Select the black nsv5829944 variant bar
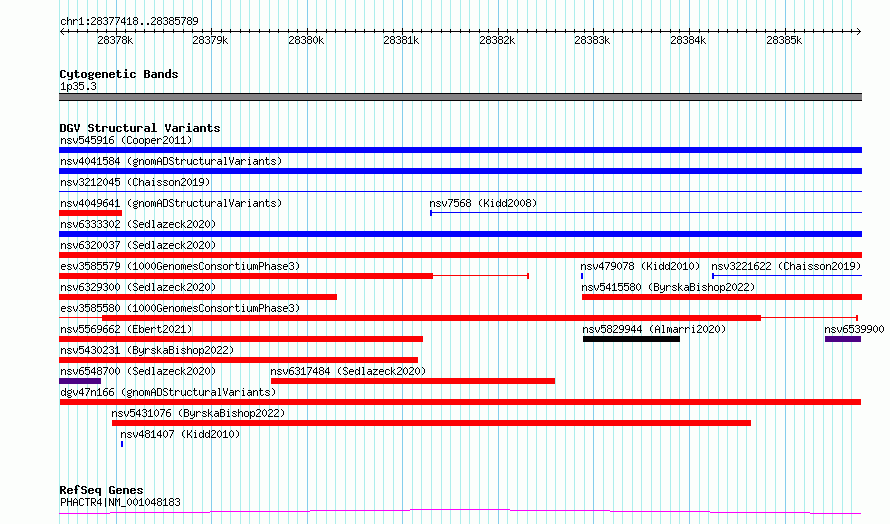This screenshot has height=524, width=890. tap(631, 339)
